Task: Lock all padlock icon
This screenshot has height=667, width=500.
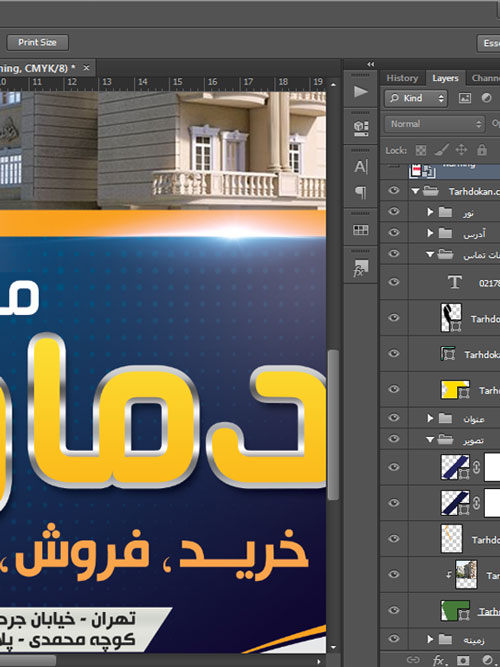Action: pyautogui.click(x=482, y=150)
